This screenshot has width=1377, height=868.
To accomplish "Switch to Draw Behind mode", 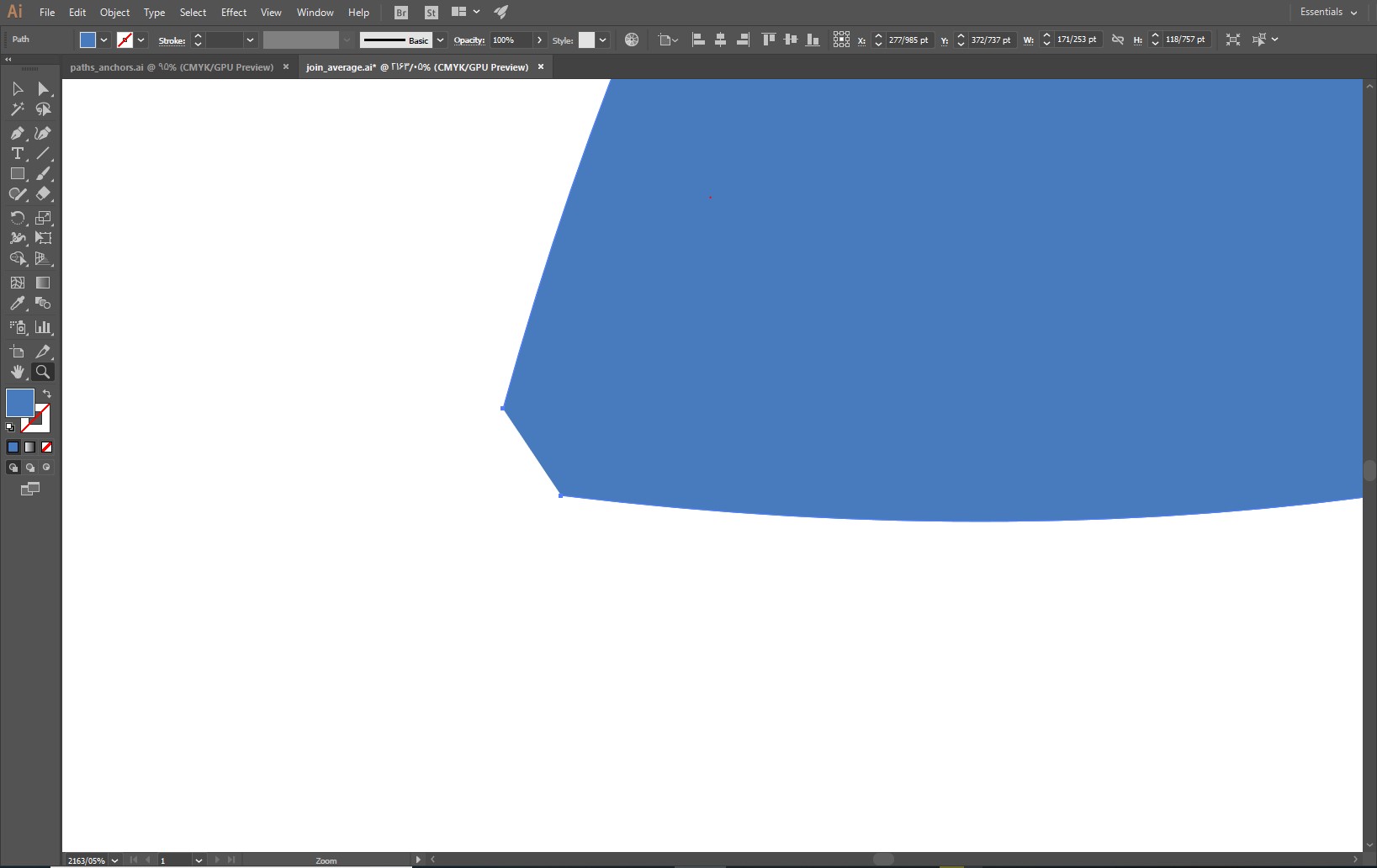I will tap(30, 468).
